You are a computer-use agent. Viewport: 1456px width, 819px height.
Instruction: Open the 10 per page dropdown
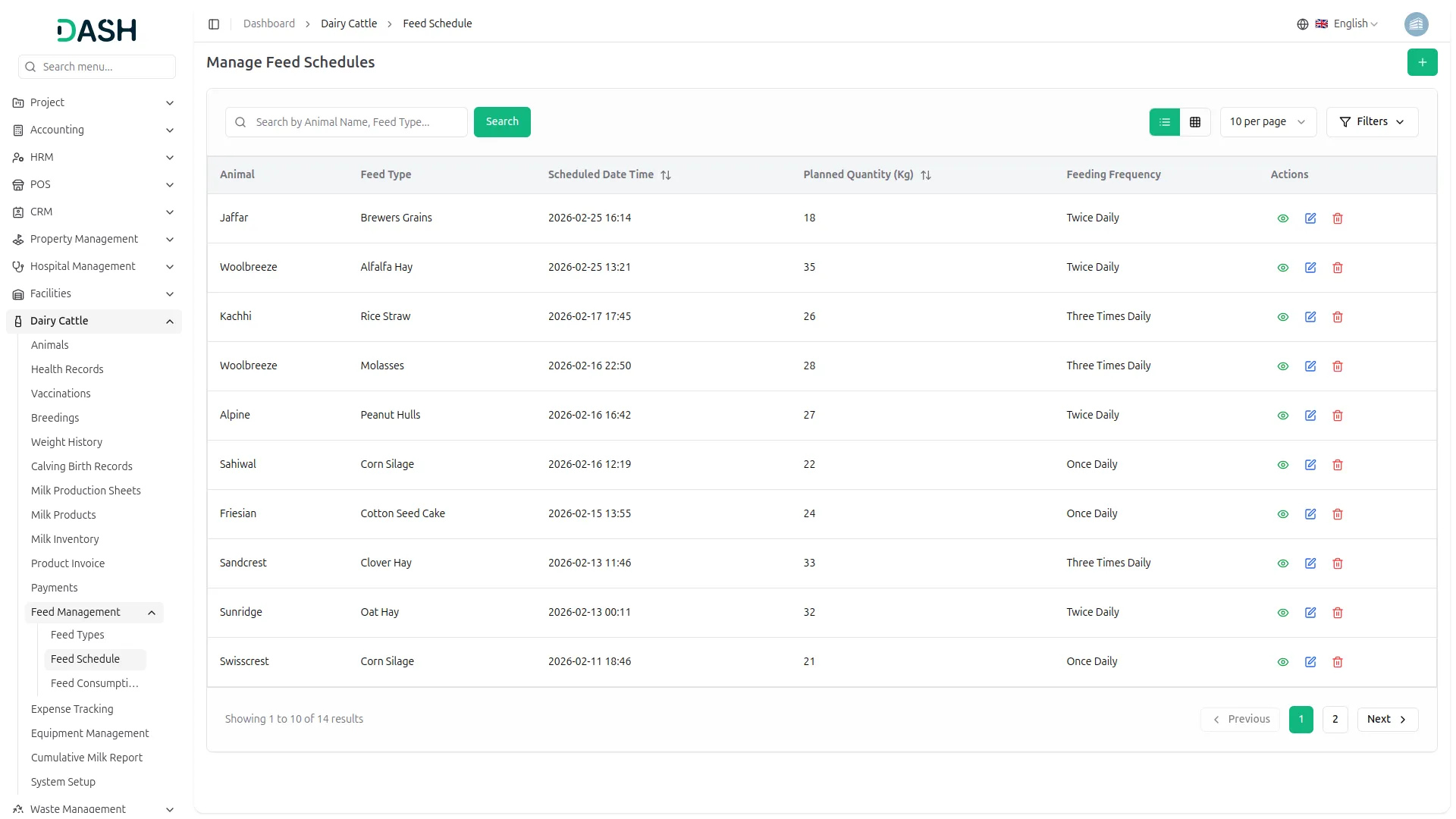click(x=1267, y=122)
